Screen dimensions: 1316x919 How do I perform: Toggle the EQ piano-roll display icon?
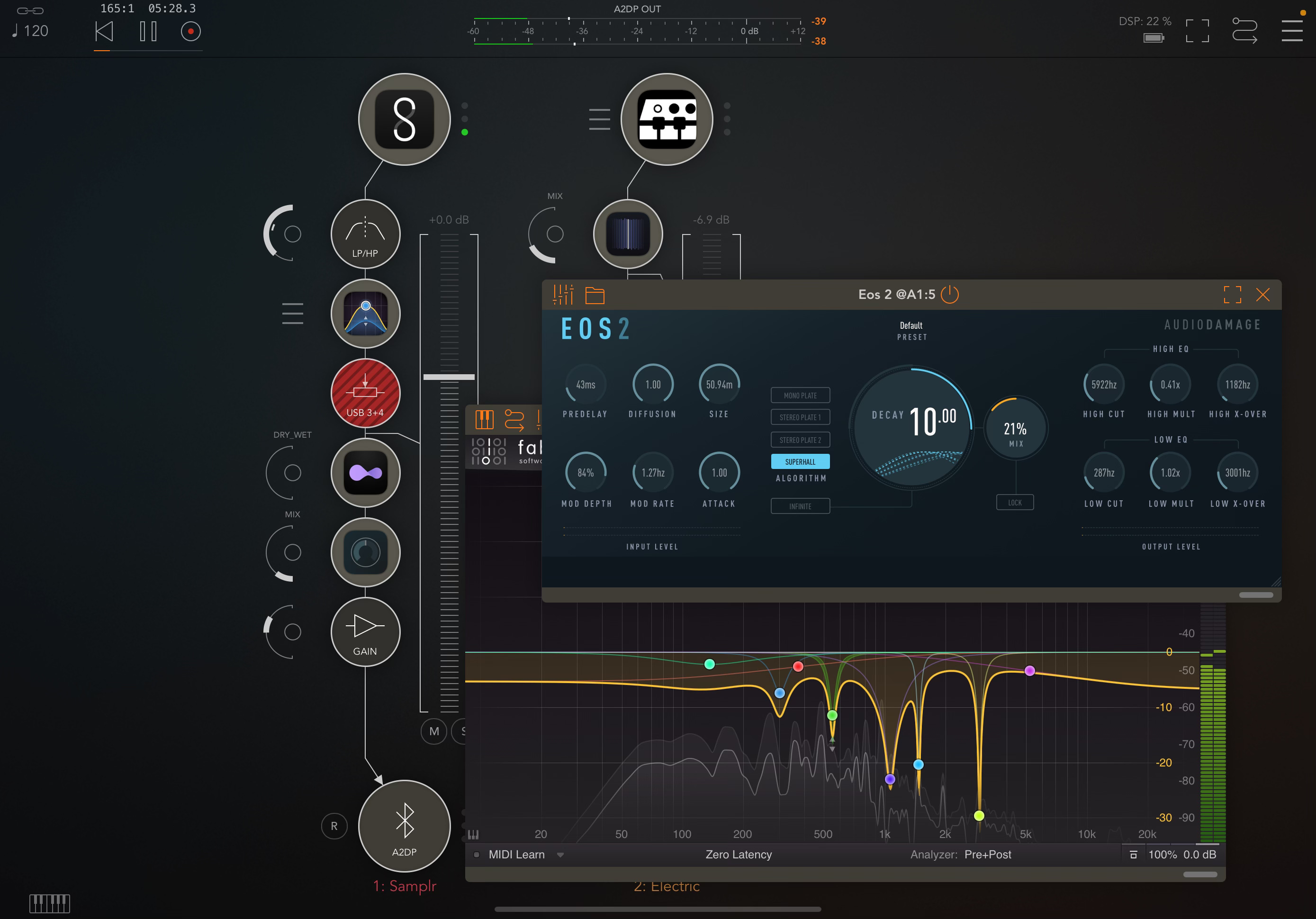coord(473,834)
